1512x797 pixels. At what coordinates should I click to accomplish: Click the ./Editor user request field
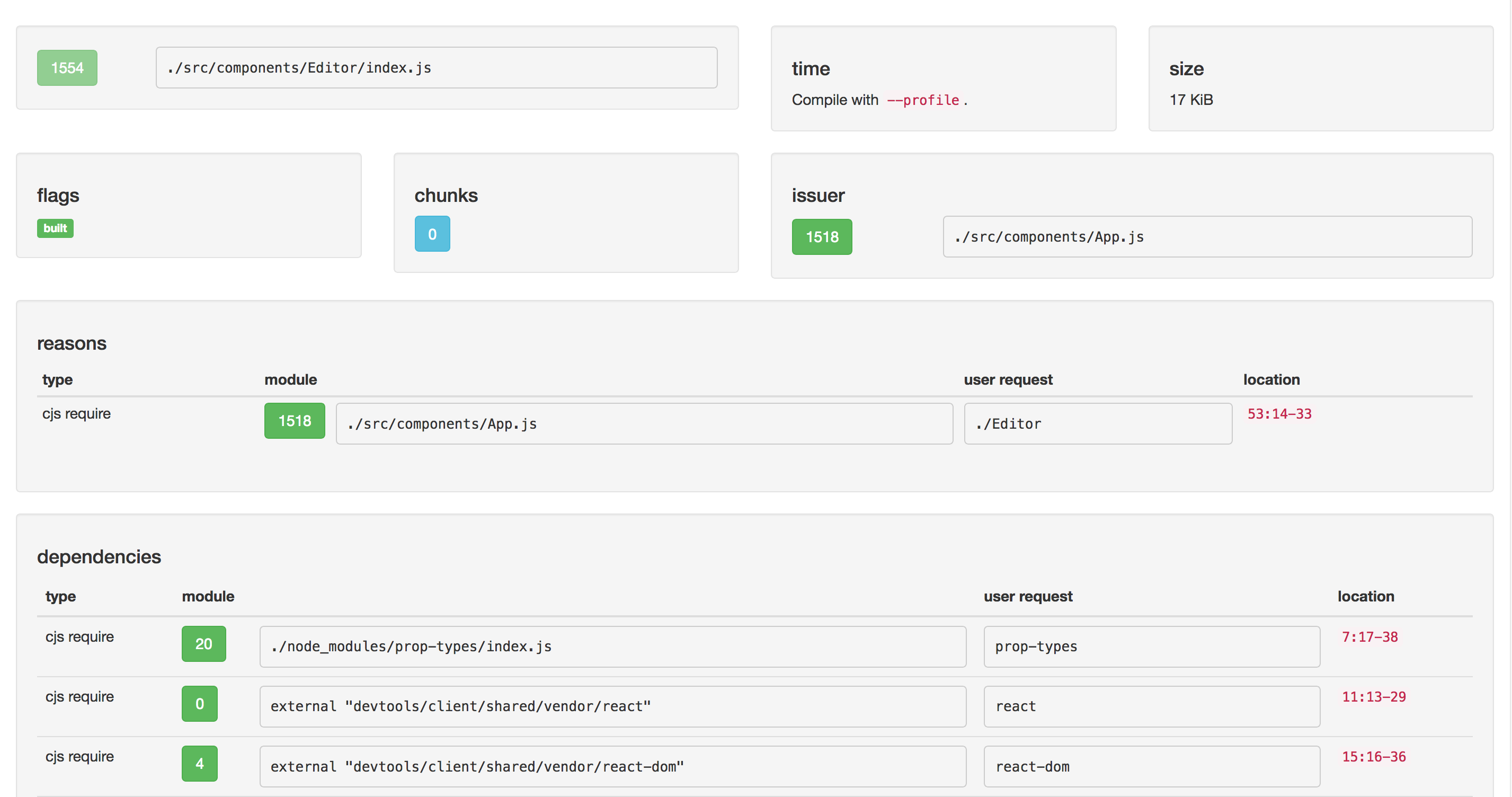tap(1097, 423)
